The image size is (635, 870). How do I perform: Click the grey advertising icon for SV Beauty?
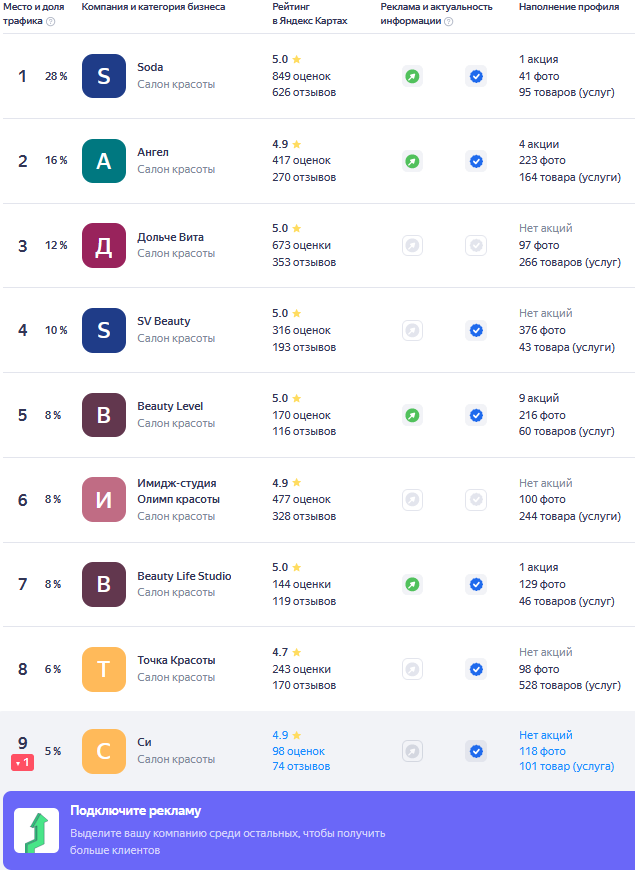coord(412,330)
